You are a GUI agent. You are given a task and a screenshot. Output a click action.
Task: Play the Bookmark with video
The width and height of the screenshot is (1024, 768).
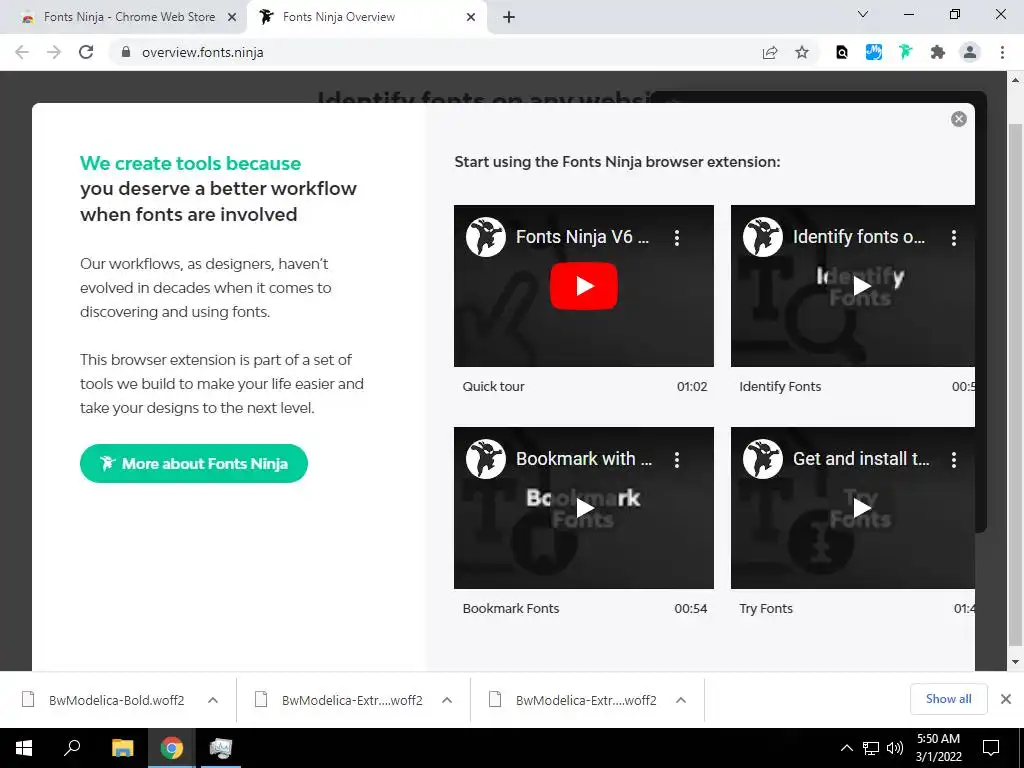coord(584,508)
